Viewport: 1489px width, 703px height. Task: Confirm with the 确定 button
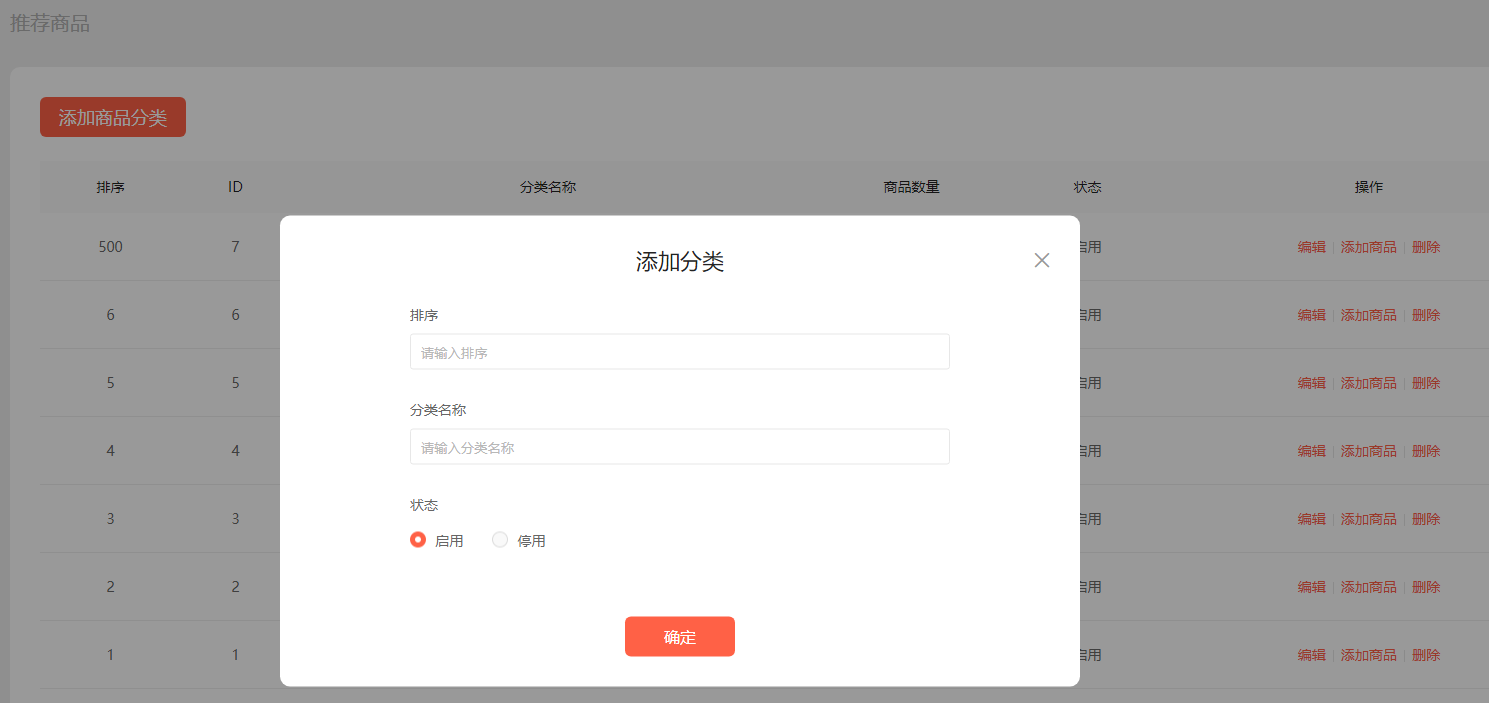(x=680, y=637)
